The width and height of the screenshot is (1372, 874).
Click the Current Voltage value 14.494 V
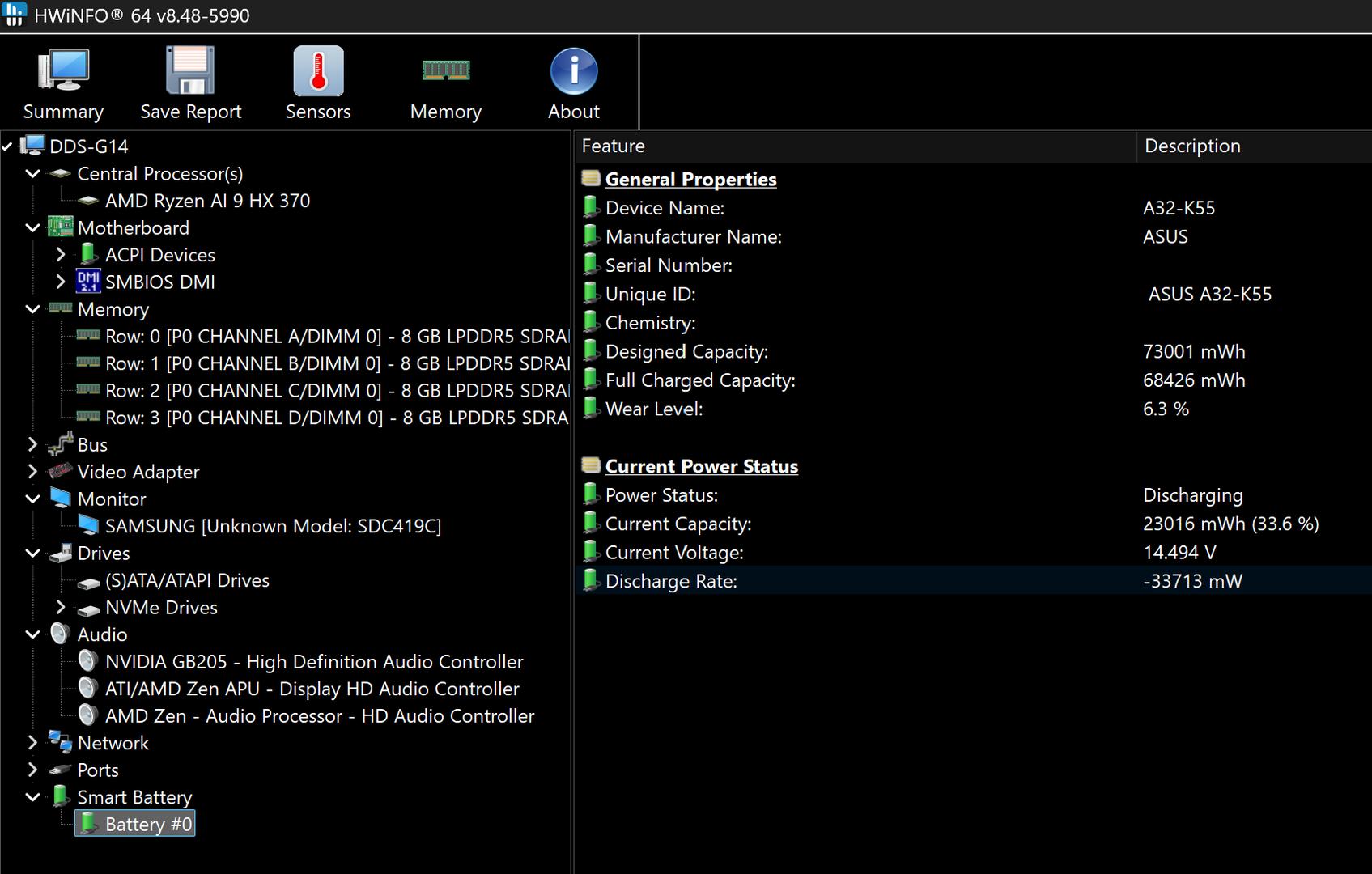(x=1179, y=553)
